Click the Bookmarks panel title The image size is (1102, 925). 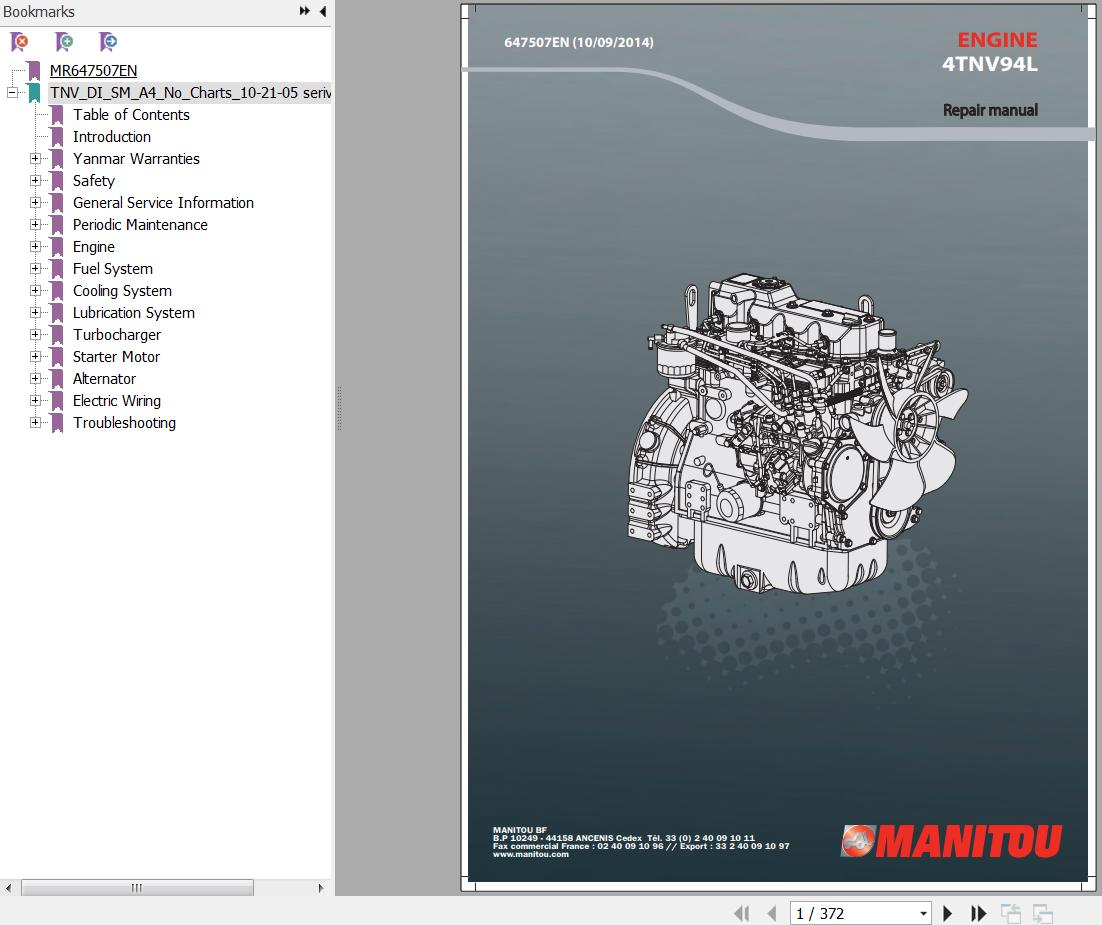pyautogui.click(x=39, y=12)
